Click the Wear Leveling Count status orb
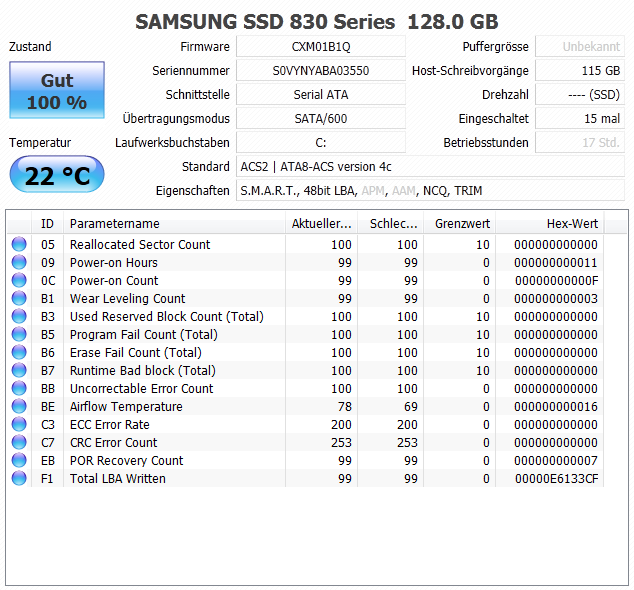 point(19,298)
